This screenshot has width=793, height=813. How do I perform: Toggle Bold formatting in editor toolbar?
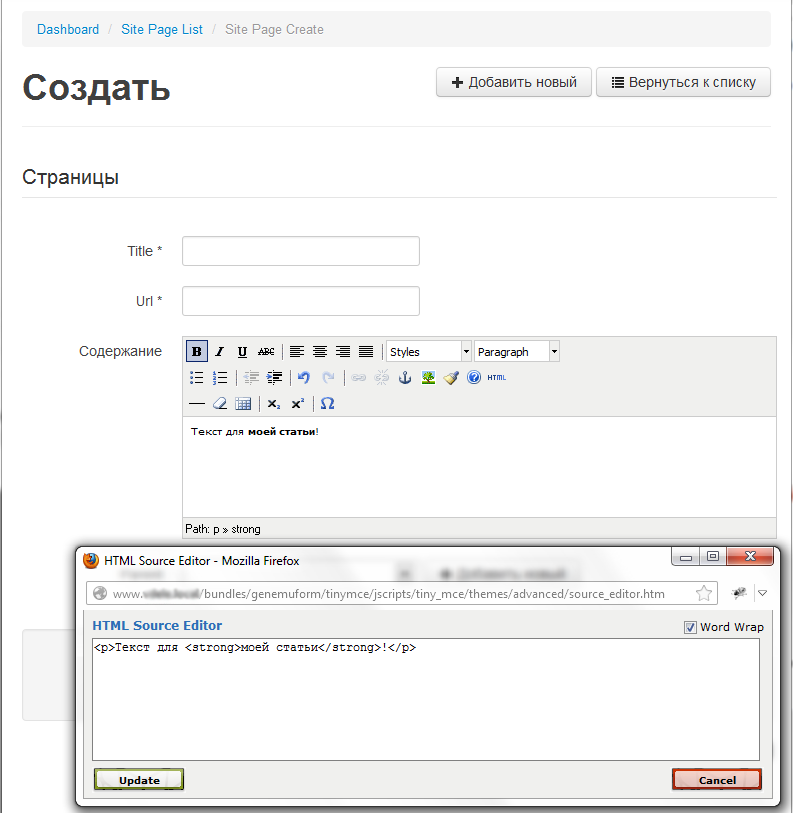point(197,352)
